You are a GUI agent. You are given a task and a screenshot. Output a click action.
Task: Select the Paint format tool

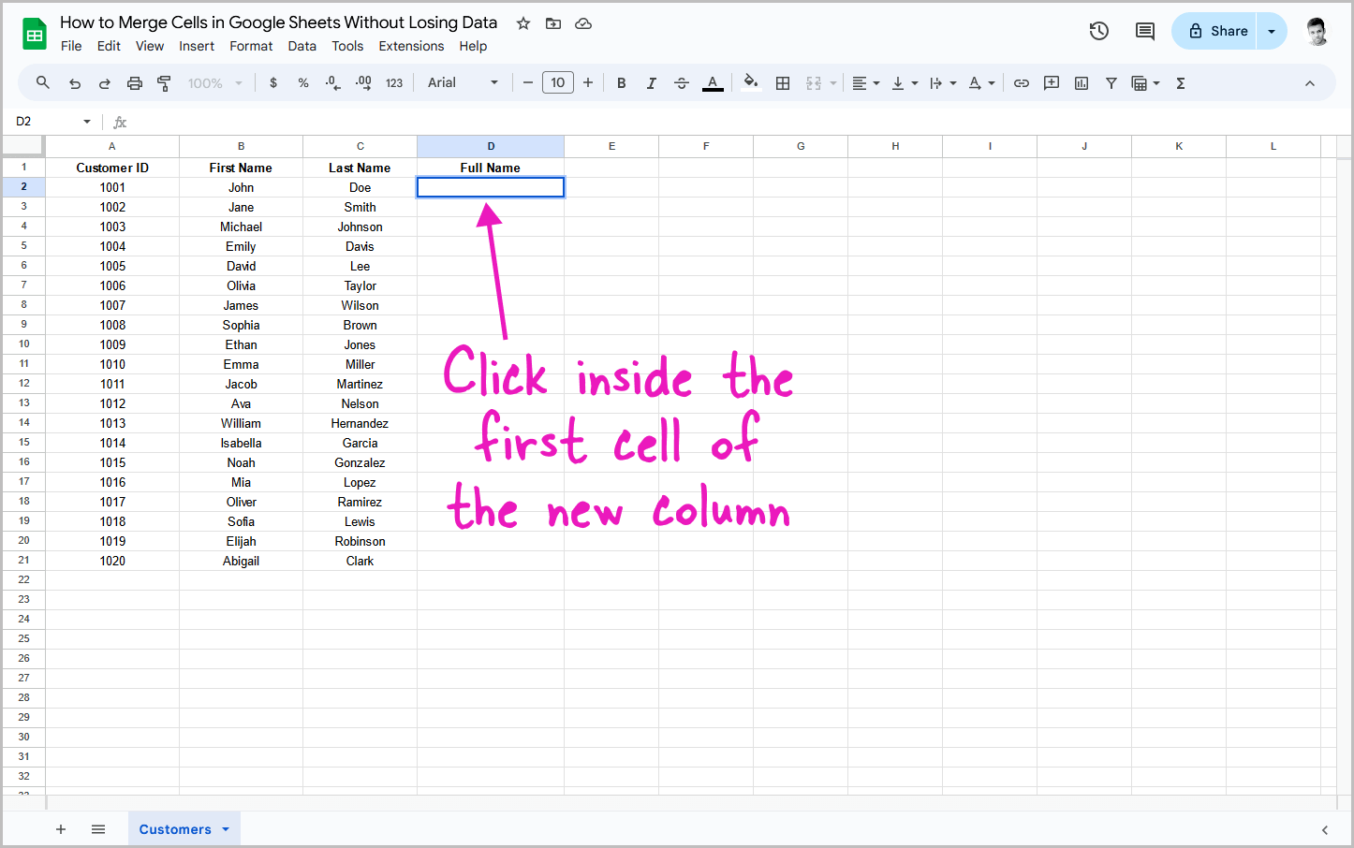[x=165, y=83]
